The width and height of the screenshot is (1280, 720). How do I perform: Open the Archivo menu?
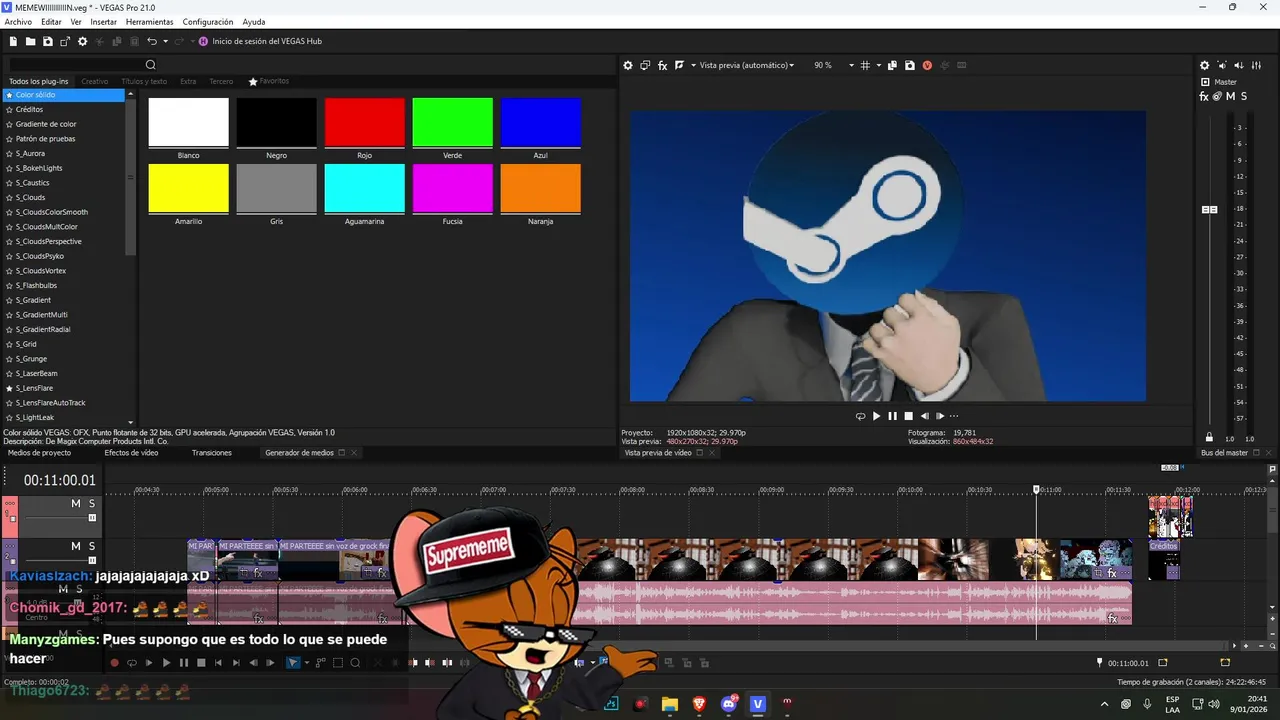18,21
